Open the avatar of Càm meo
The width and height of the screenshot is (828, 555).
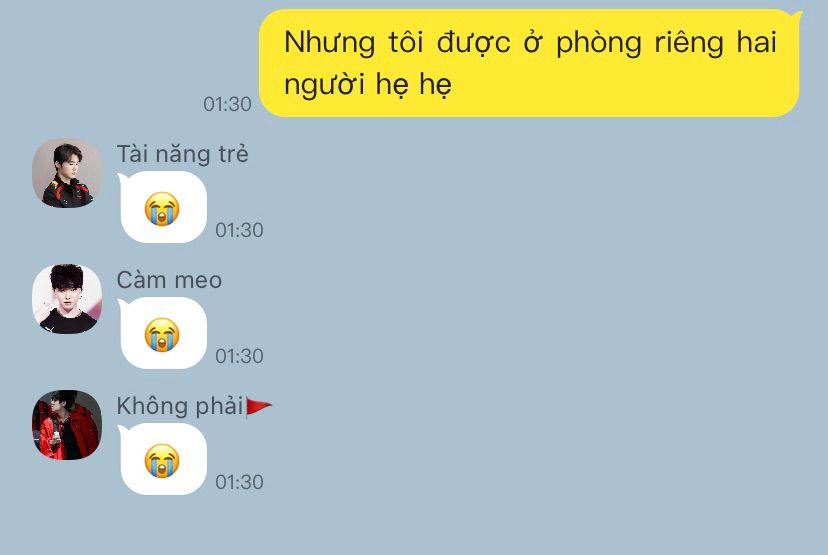pos(67,299)
